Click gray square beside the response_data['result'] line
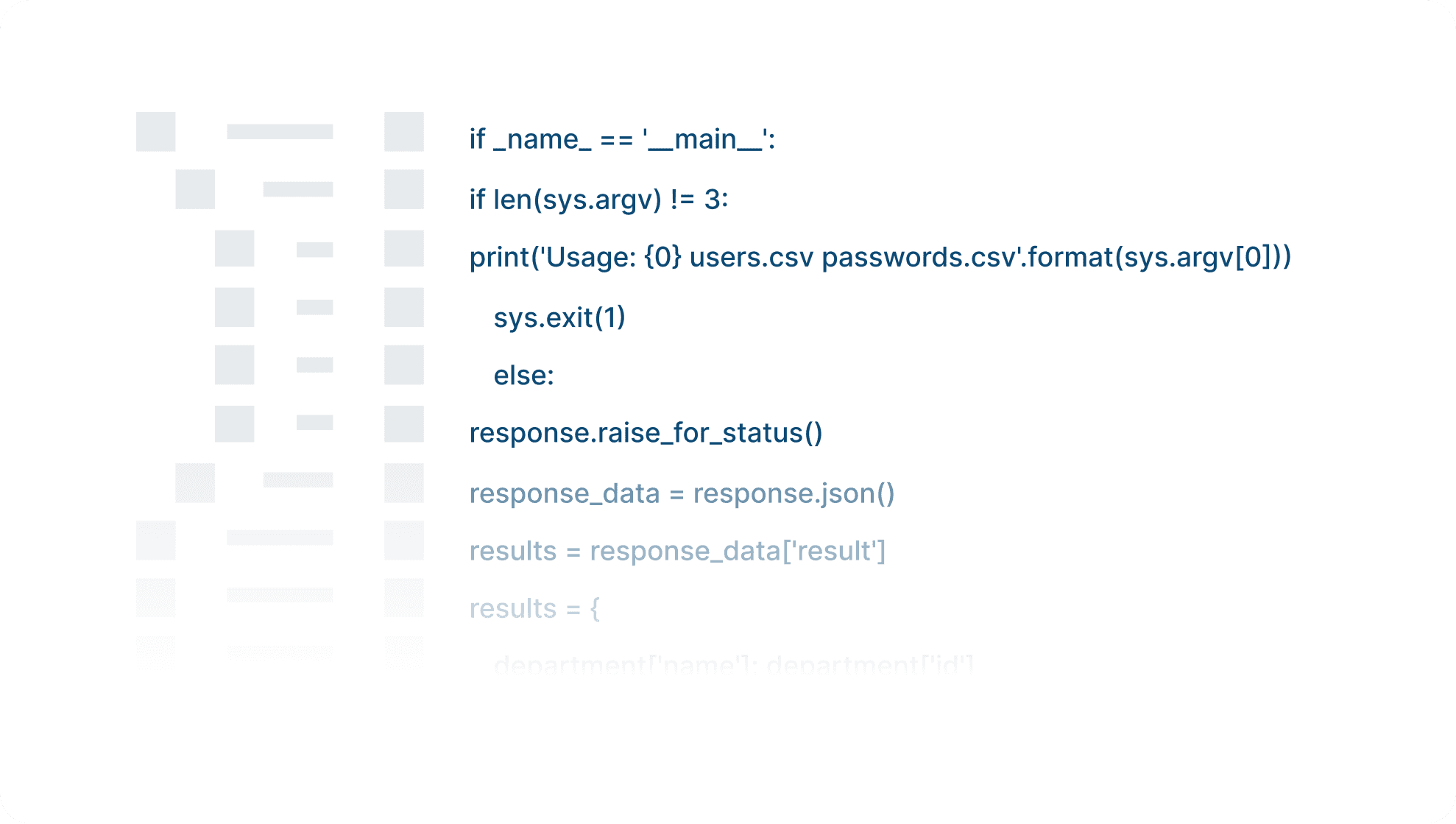 [404, 540]
